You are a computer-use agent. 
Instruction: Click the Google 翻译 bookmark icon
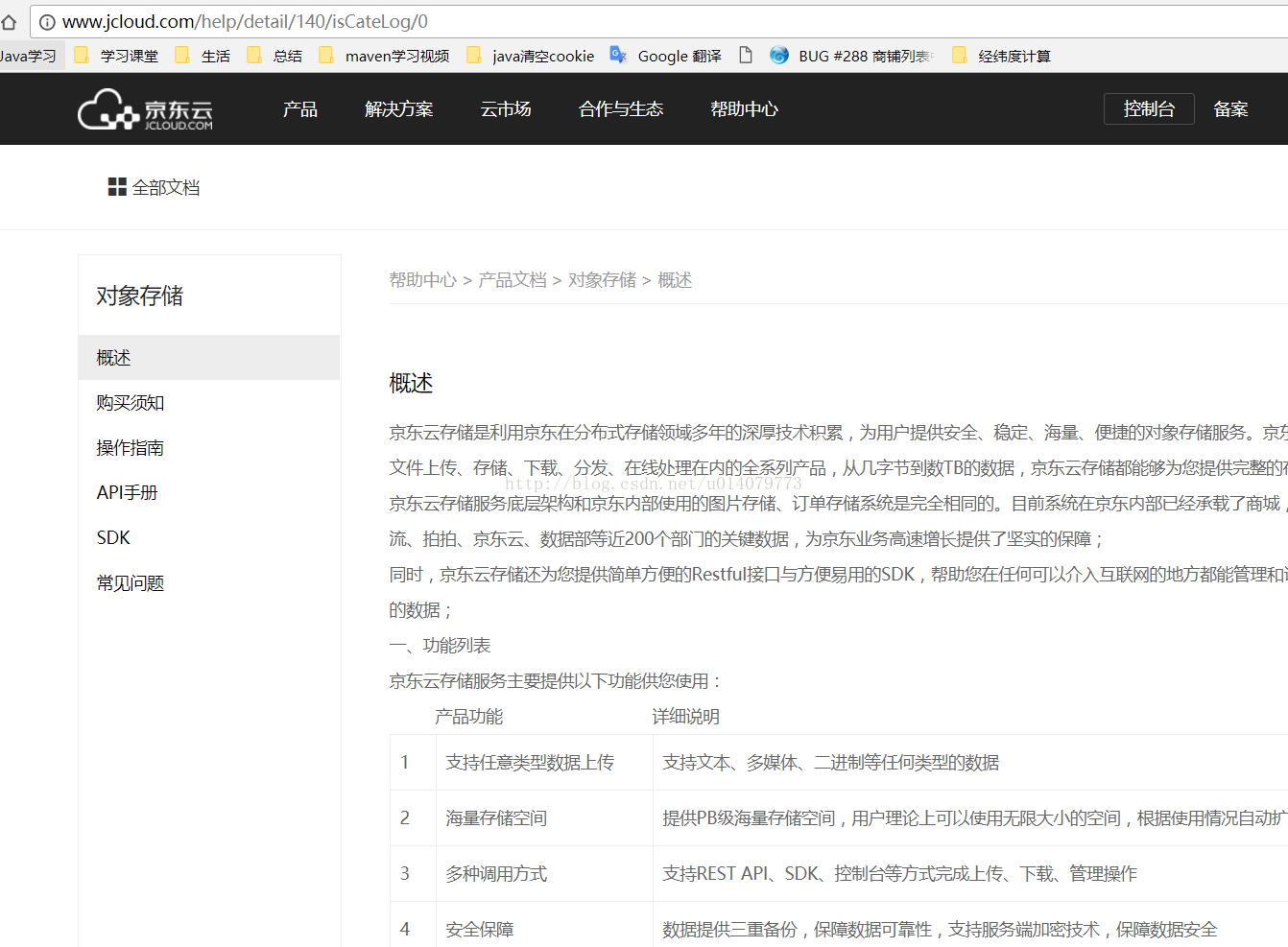point(619,56)
